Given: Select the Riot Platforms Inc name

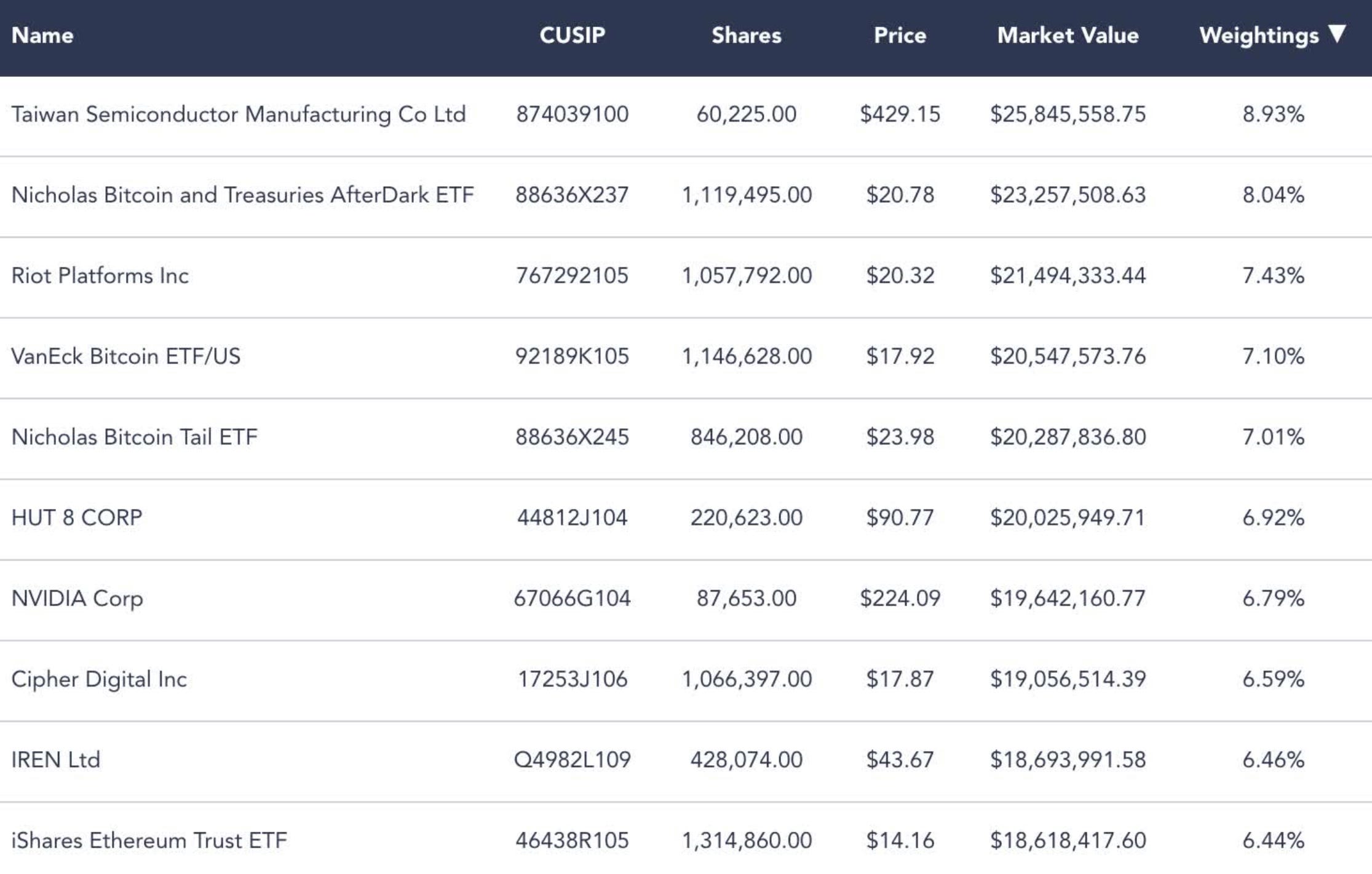Looking at the screenshot, I should pos(100,275).
